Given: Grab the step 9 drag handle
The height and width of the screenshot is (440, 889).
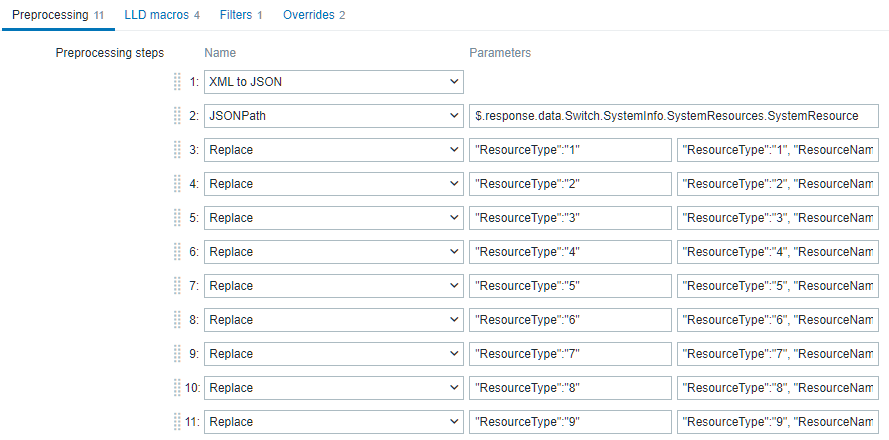Looking at the screenshot, I should pos(178,354).
